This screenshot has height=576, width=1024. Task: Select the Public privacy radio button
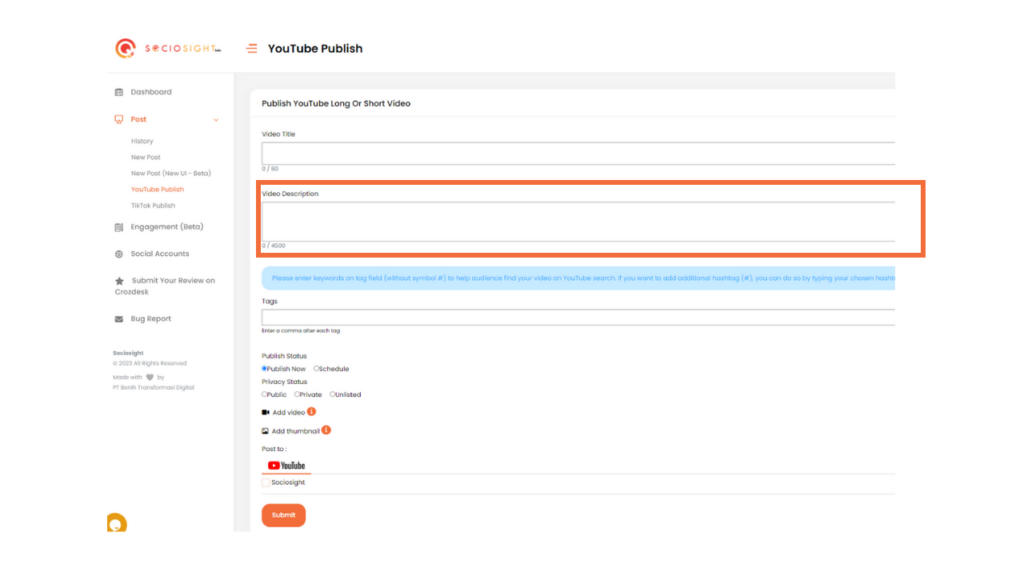[x=264, y=394]
